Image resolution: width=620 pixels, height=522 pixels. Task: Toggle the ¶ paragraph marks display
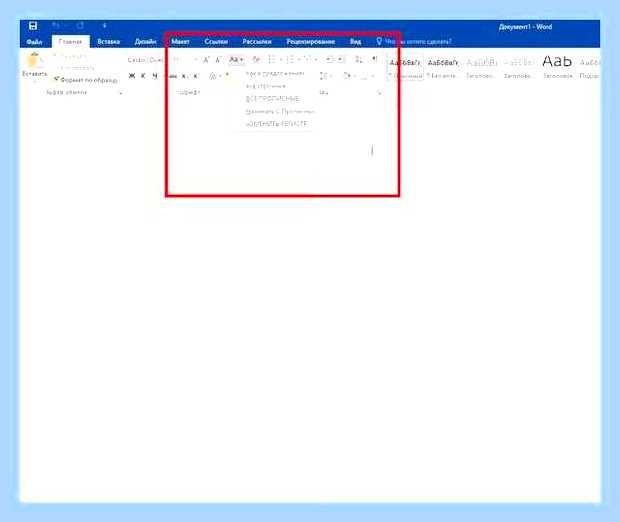coord(374,60)
